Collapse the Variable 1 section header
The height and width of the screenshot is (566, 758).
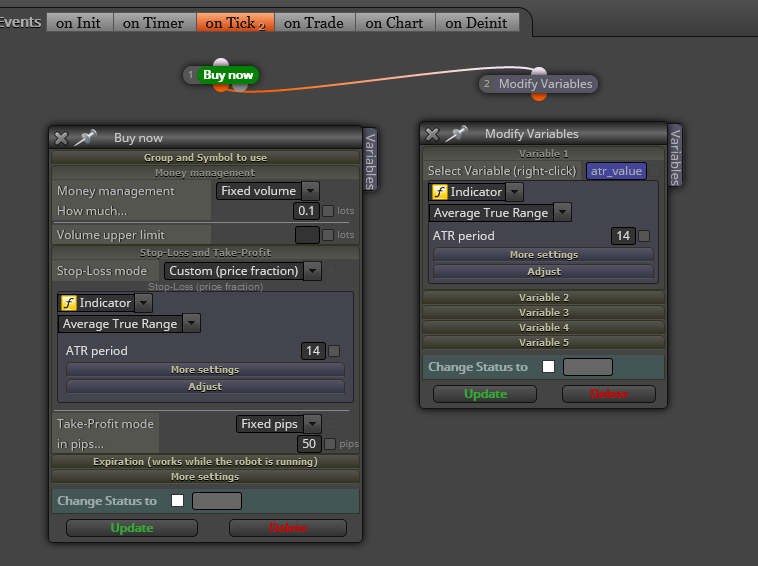[x=544, y=154]
